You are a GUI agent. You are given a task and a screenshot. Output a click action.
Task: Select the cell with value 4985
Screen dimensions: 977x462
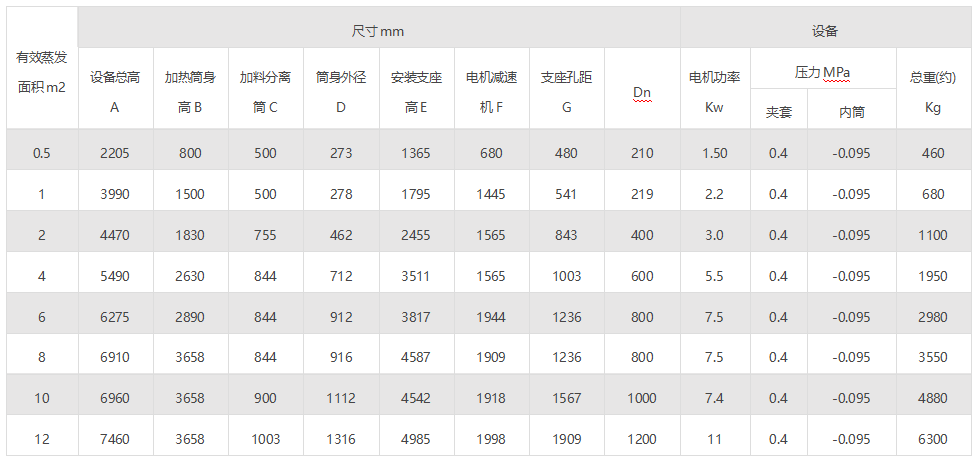coord(416,439)
